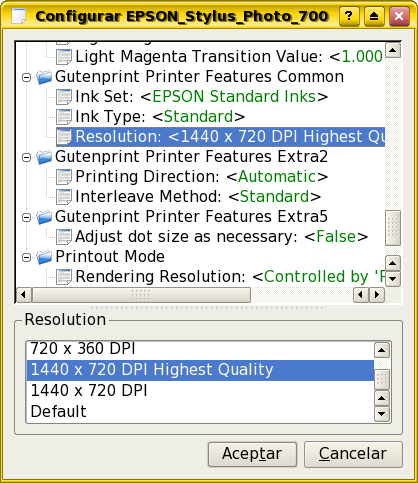Select Gutenprint Printer Features Extra5 label
This screenshot has height=483, width=418.
(191, 217)
